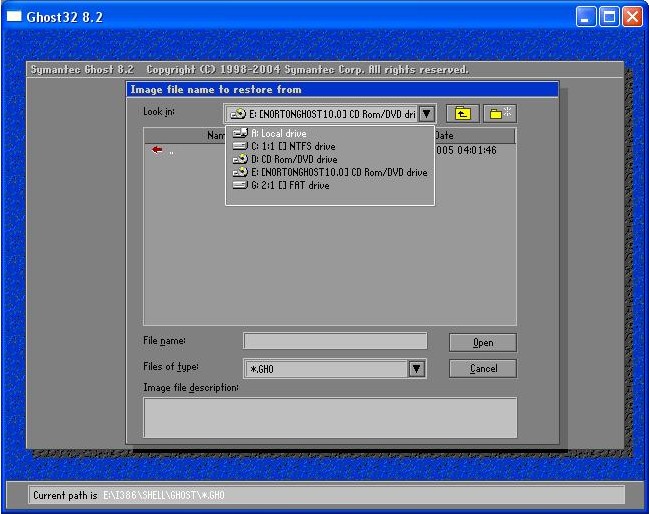This screenshot has height=514, width=649.
Task: Click the Date column header
Action: (x=474, y=135)
